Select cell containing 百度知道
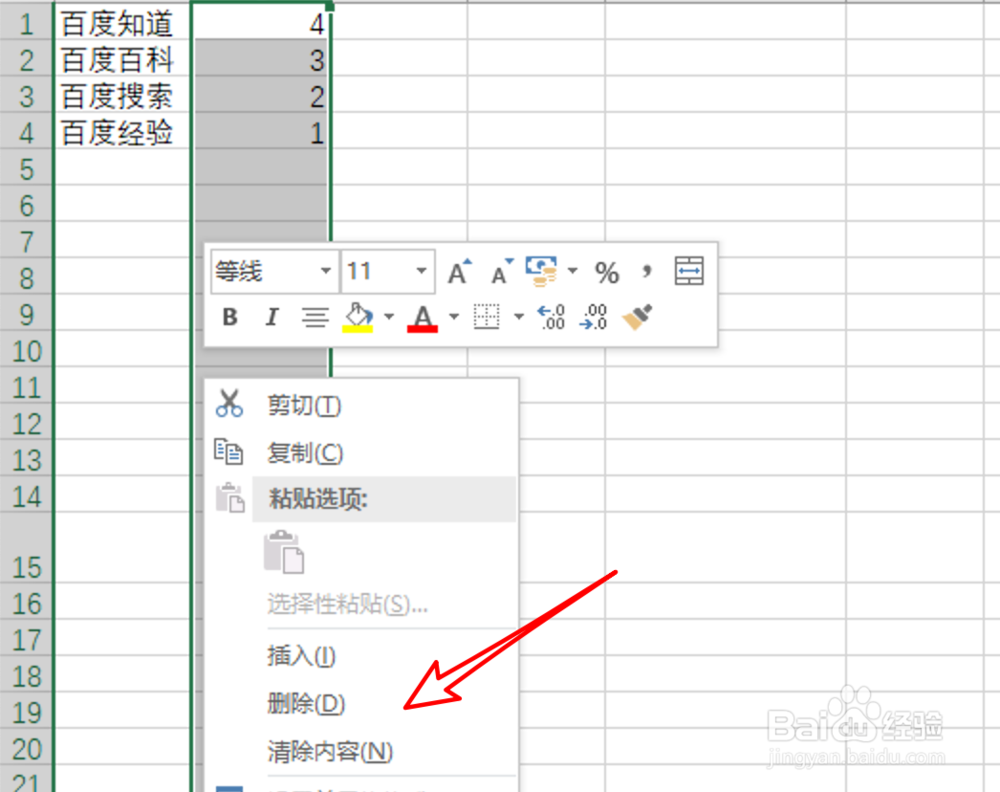The width and height of the screenshot is (1000, 792). tap(122, 24)
